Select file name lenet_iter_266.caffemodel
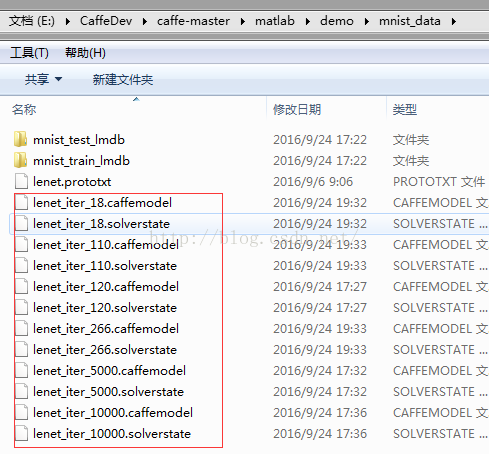Screen dimensions: 489x454 pos(106,329)
